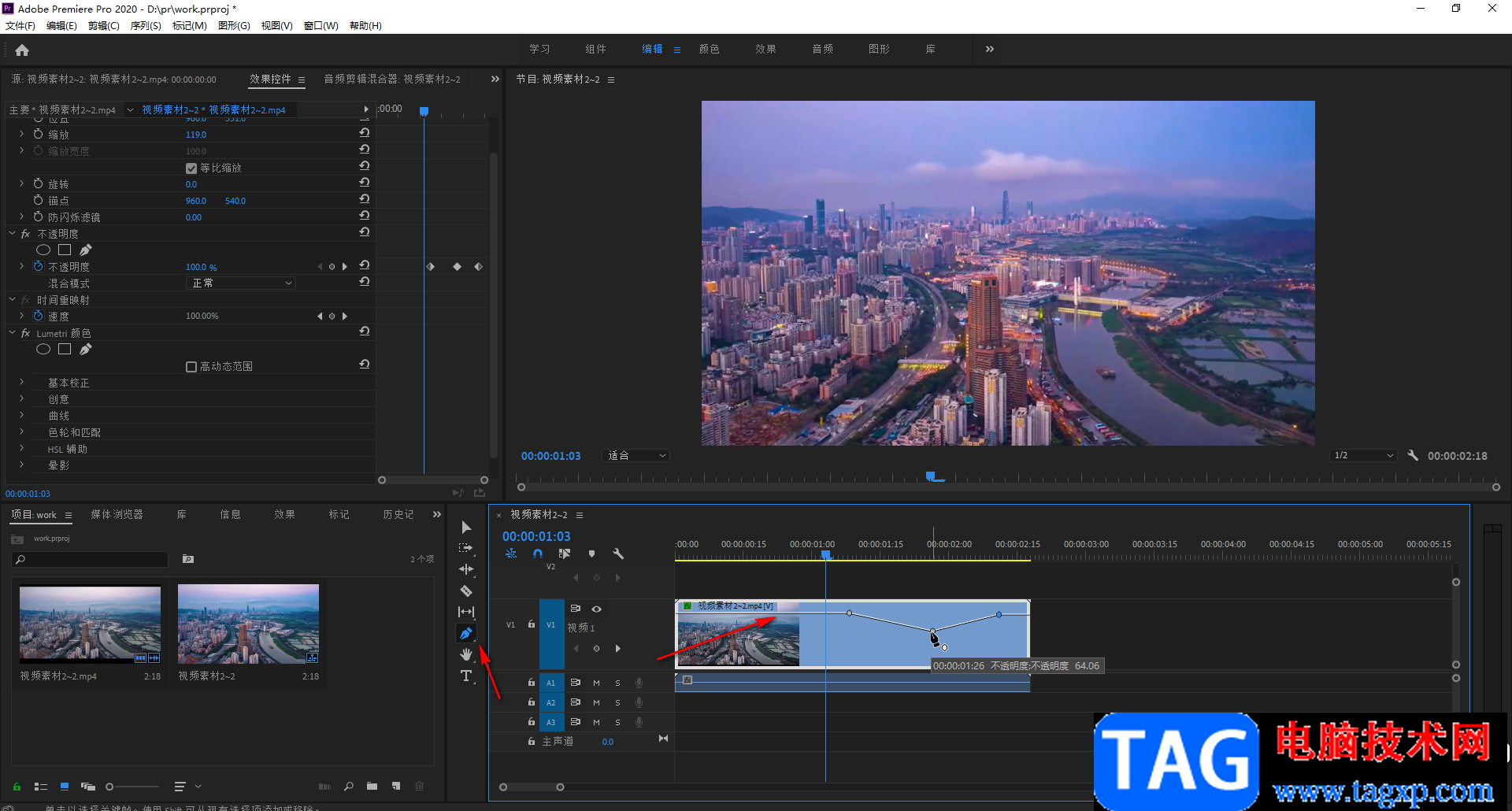Open the timeline wrench settings
The height and width of the screenshot is (811, 1512).
pyautogui.click(x=618, y=554)
